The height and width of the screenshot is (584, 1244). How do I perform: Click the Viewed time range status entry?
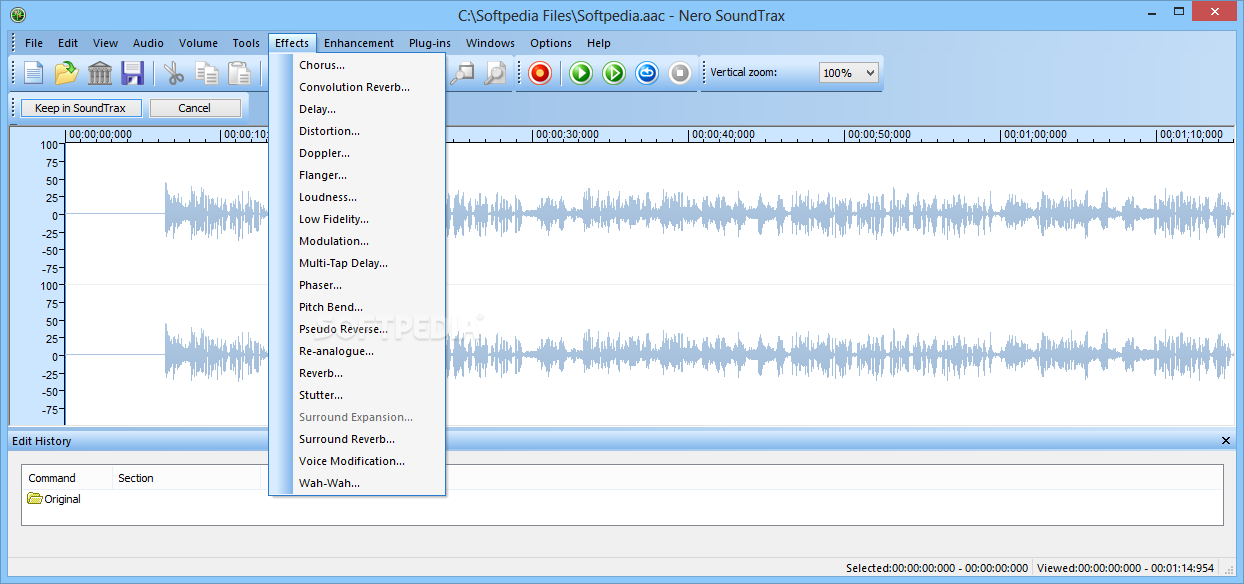coord(1126,568)
